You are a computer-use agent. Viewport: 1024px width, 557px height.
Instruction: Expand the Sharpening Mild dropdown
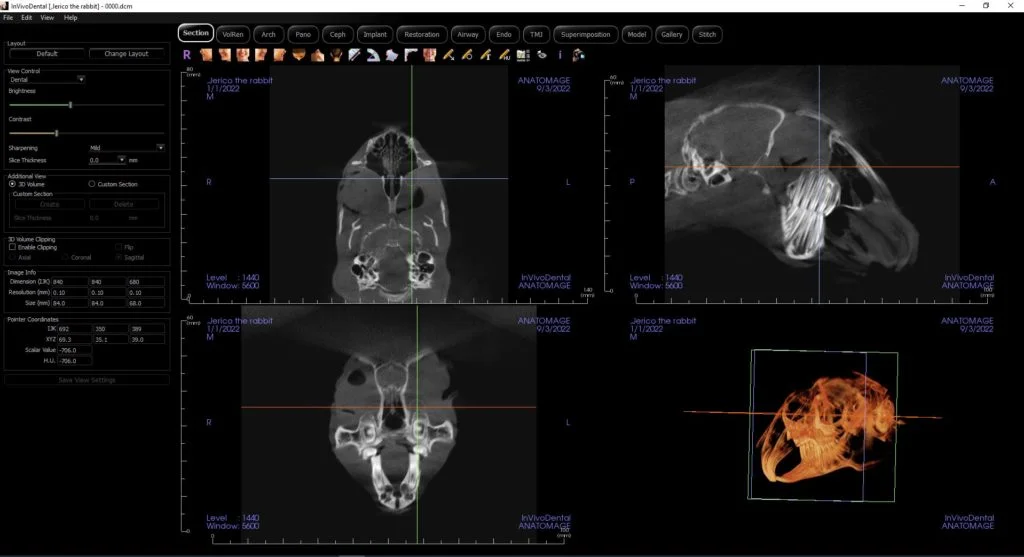click(127, 147)
